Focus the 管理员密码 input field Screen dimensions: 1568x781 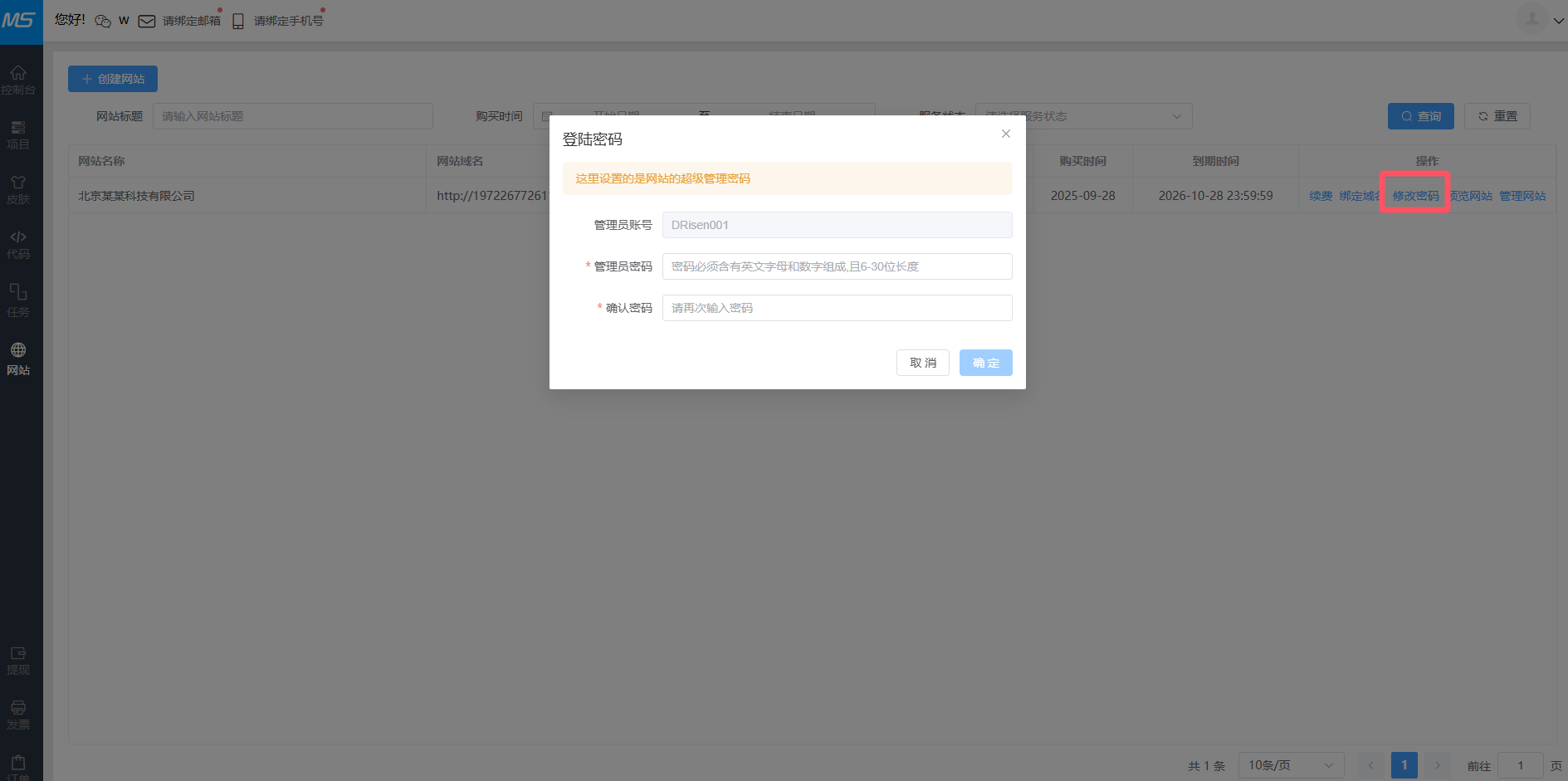tap(837, 266)
